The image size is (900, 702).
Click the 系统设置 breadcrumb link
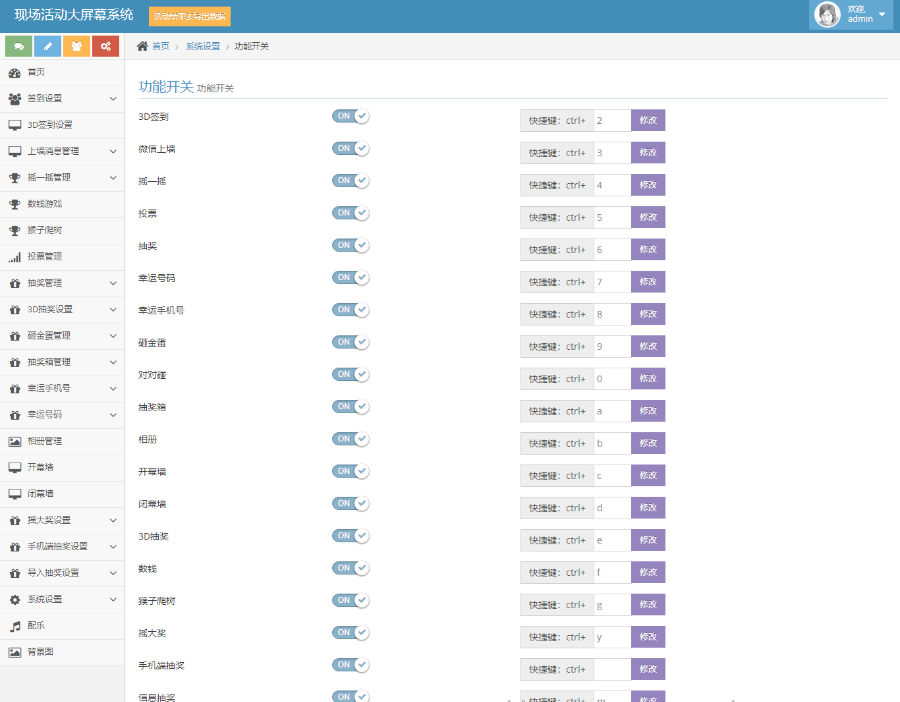203,46
